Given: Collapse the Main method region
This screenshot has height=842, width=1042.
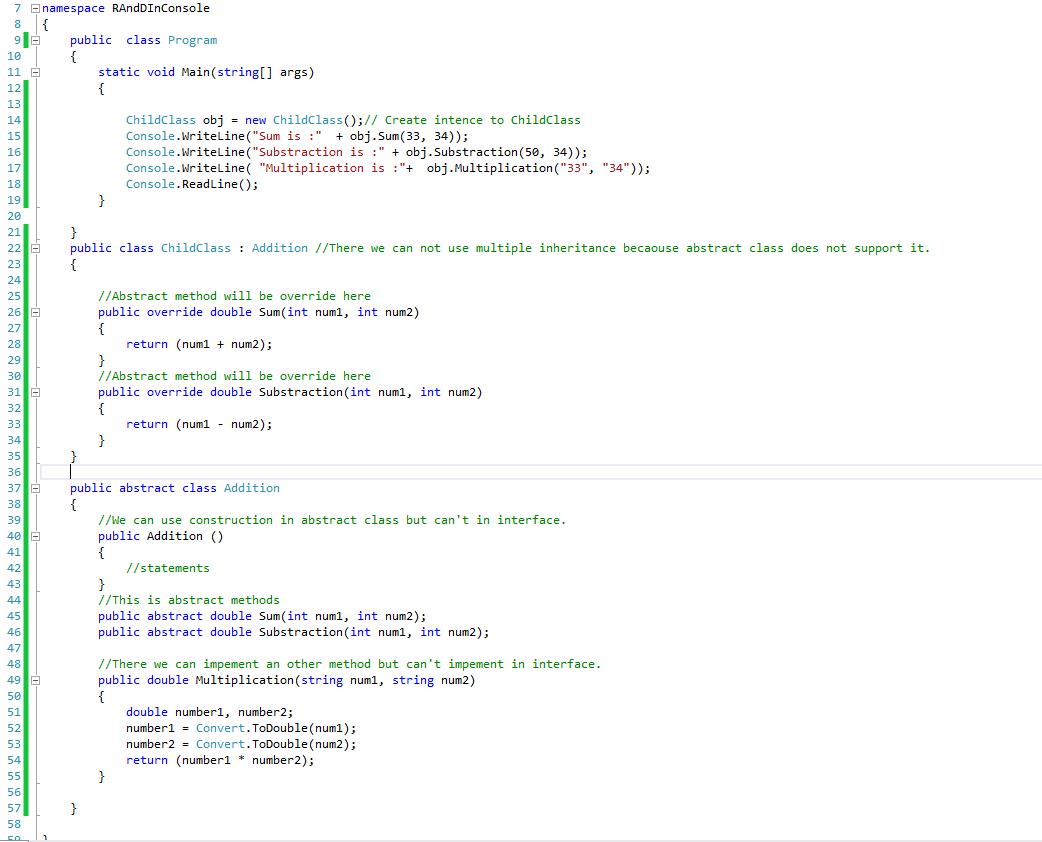Looking at the screenshot, I should [34, 72].
